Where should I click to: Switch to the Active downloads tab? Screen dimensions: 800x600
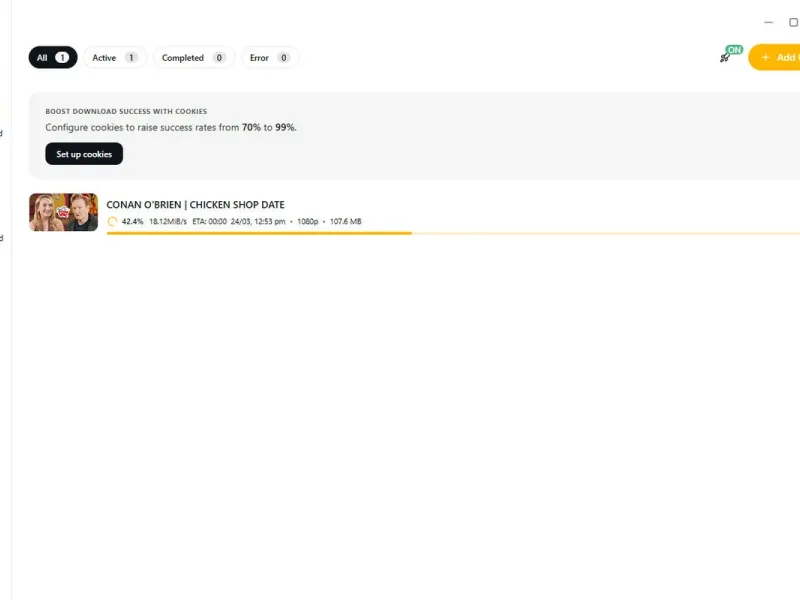115,58
